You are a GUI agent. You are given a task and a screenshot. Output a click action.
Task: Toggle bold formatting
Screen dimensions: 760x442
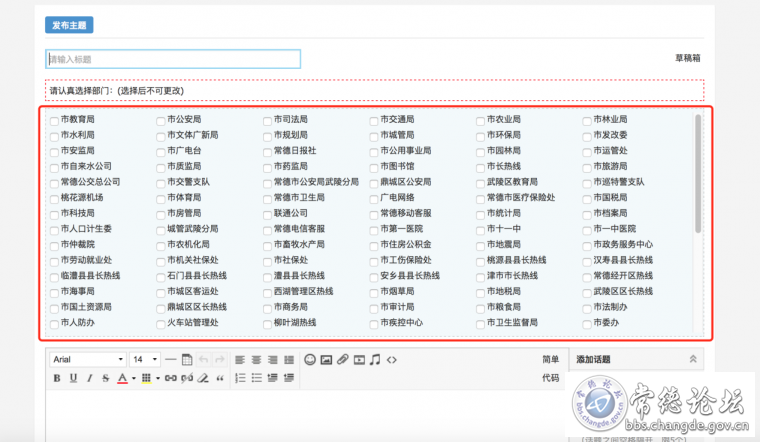(x=57, y=378)
